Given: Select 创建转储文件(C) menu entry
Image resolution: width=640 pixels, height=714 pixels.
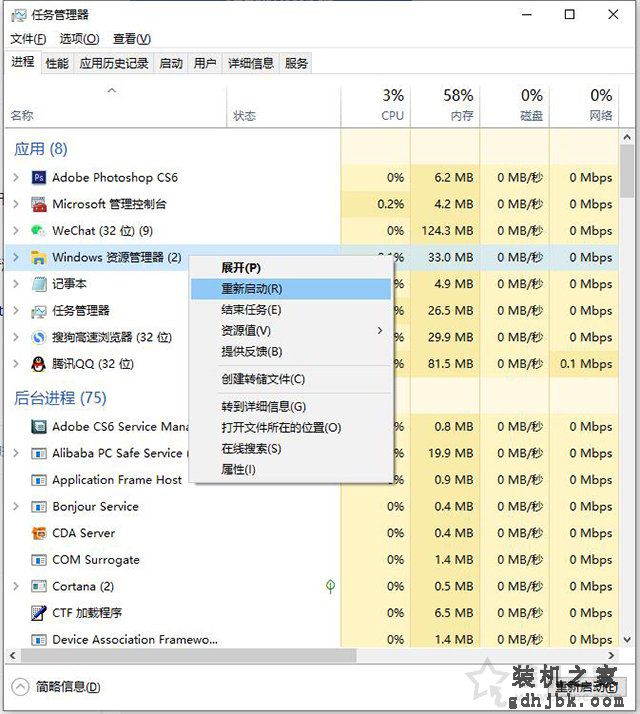Looking at the screenshot, I should point(291,379).
